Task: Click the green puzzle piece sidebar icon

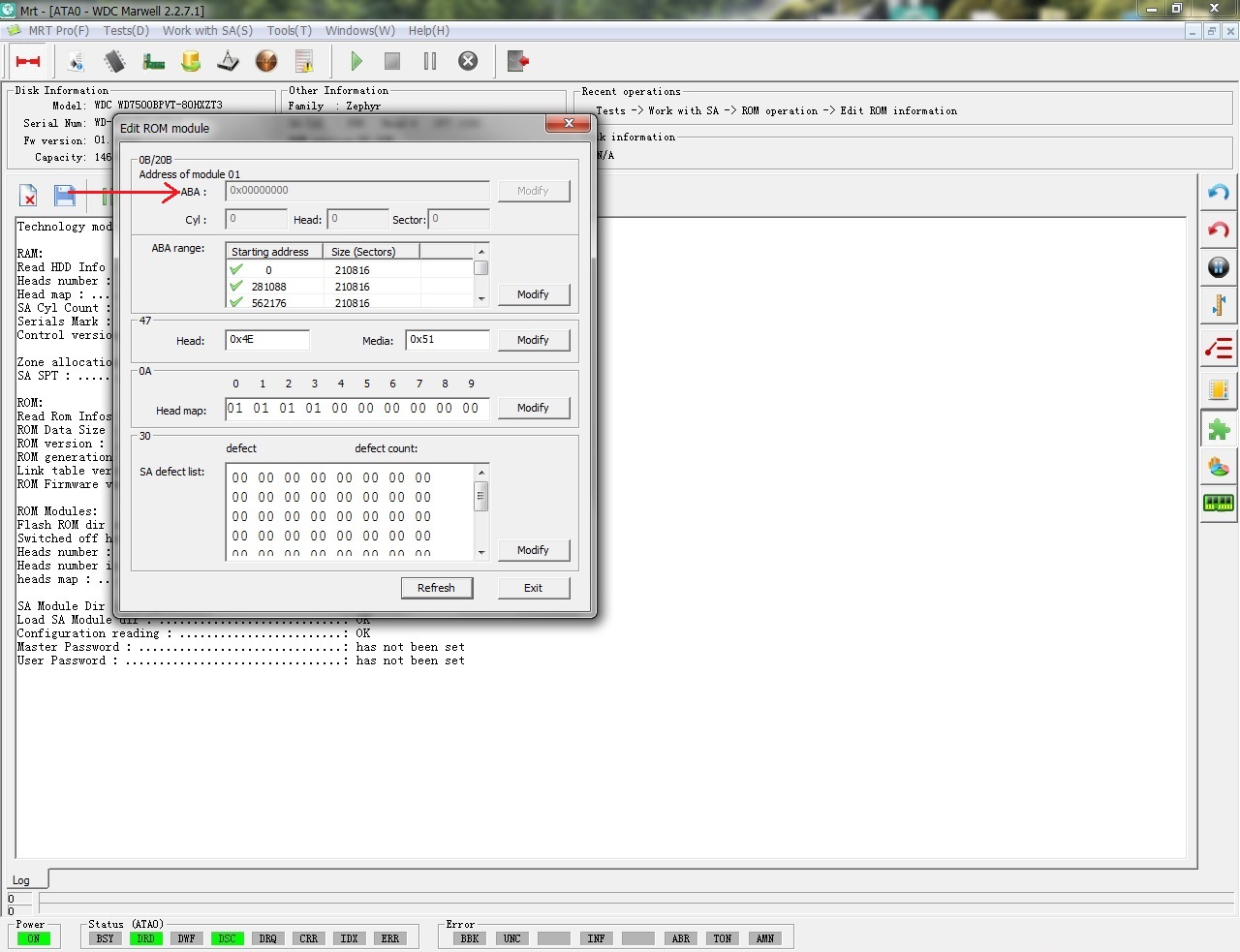Action: tap(1219, 429)
